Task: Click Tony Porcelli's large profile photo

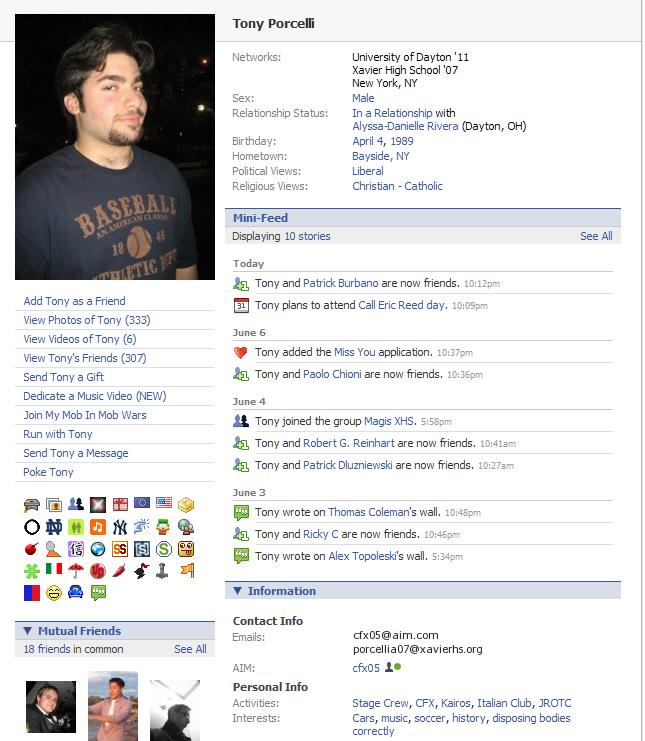Action: point(115,147)
